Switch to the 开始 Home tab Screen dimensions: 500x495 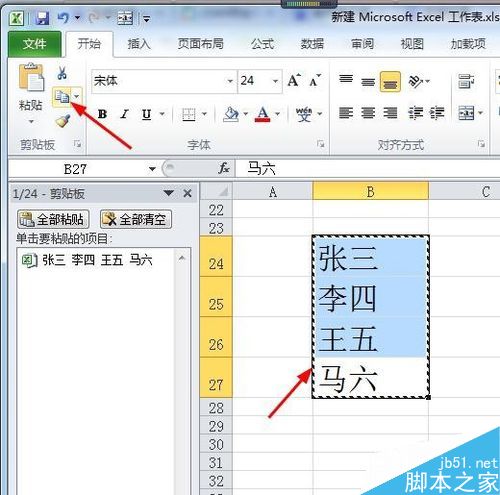point(89,44)
